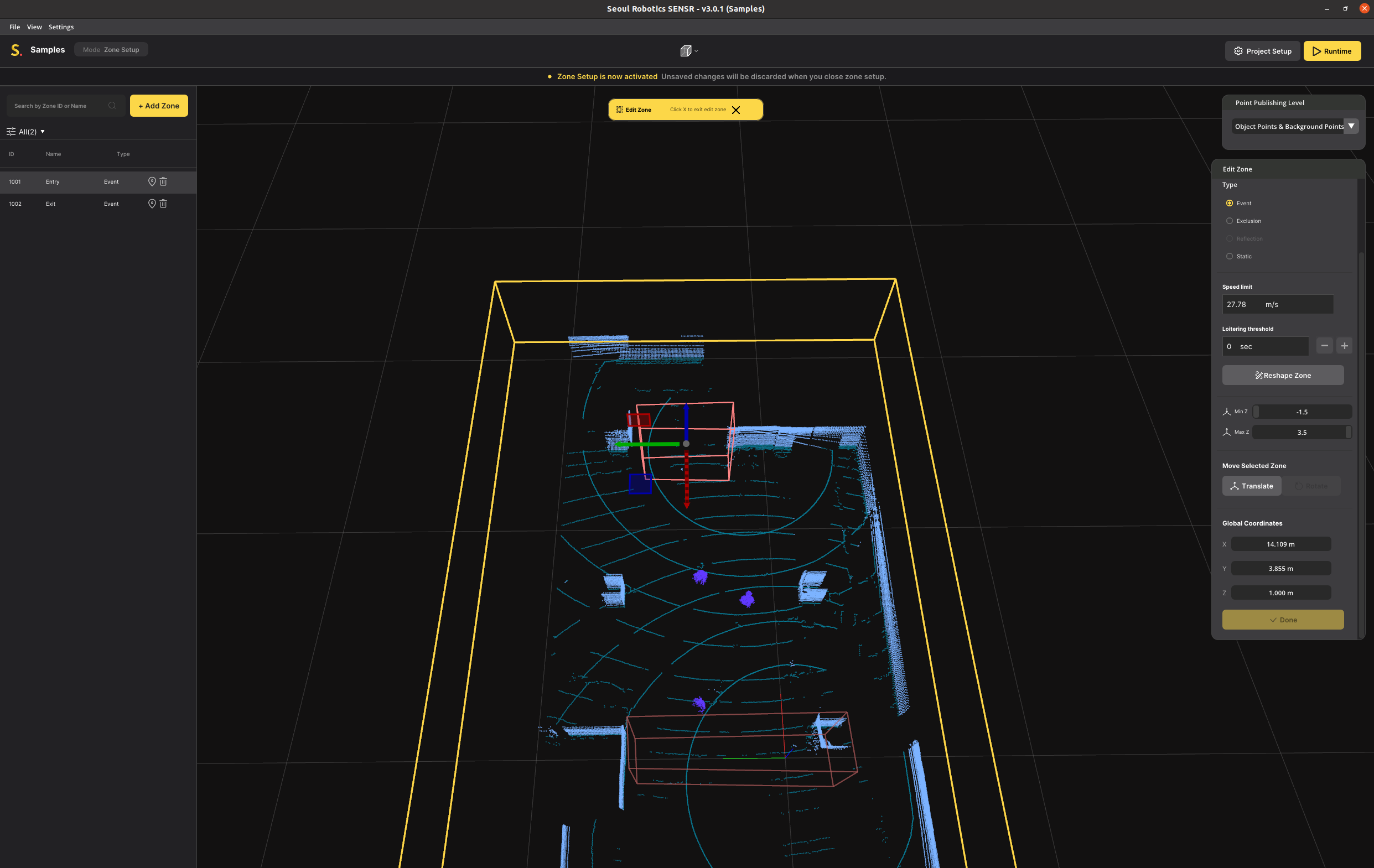The image size is (1374, 868).
Task: Select zone row 1002 Exit
Action: [98, 204]
